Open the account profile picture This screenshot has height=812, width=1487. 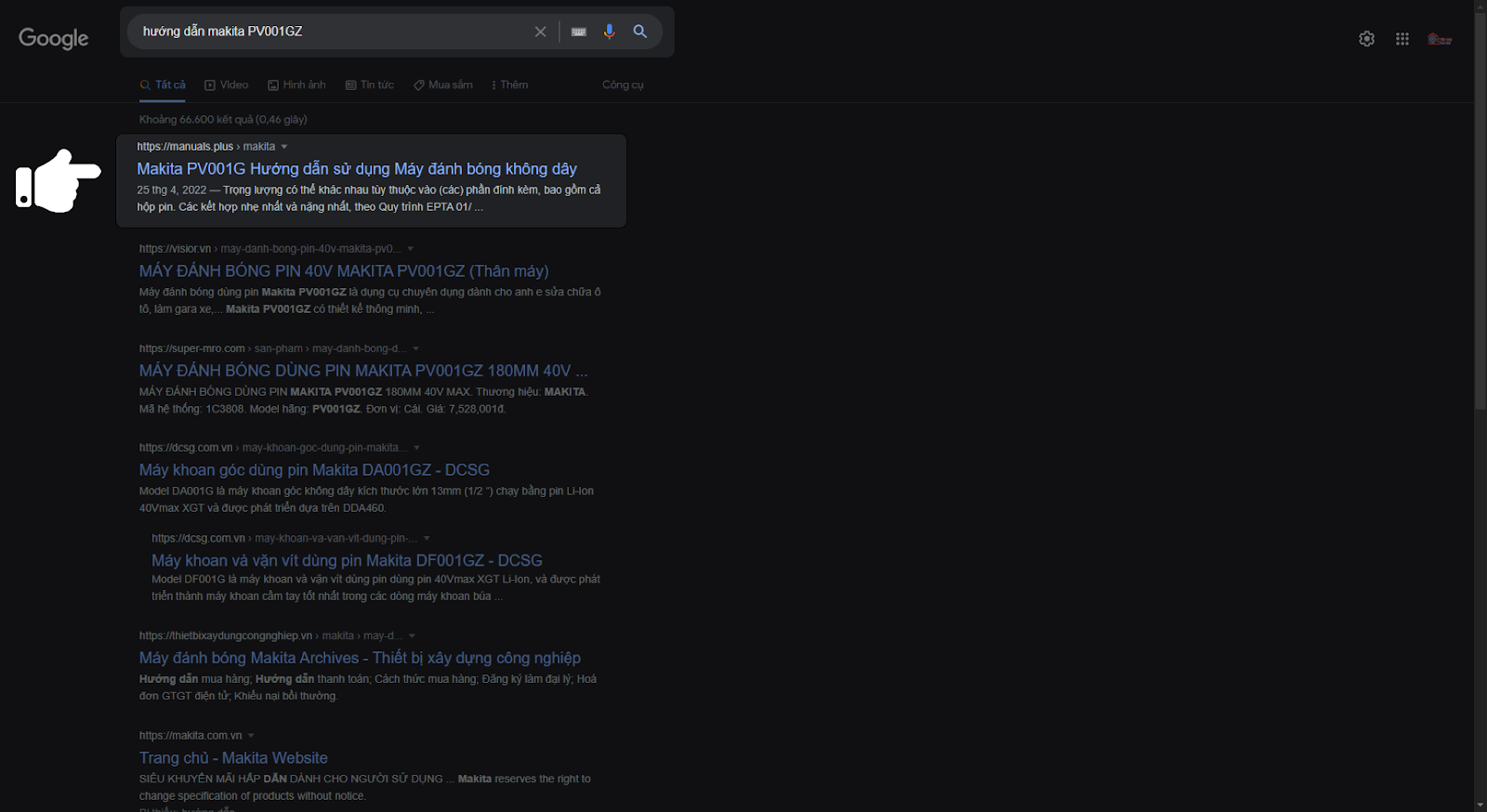[x=1440, y=39]
